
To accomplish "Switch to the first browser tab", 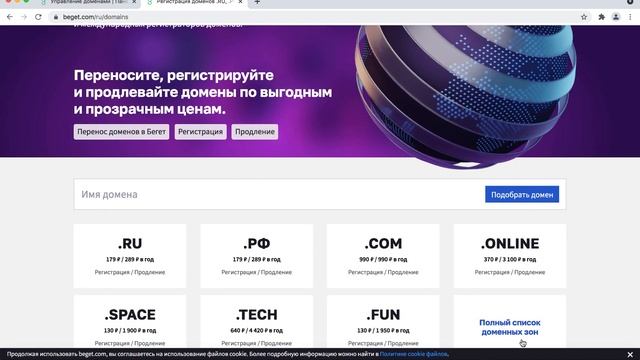I will [x=88, y=2].
